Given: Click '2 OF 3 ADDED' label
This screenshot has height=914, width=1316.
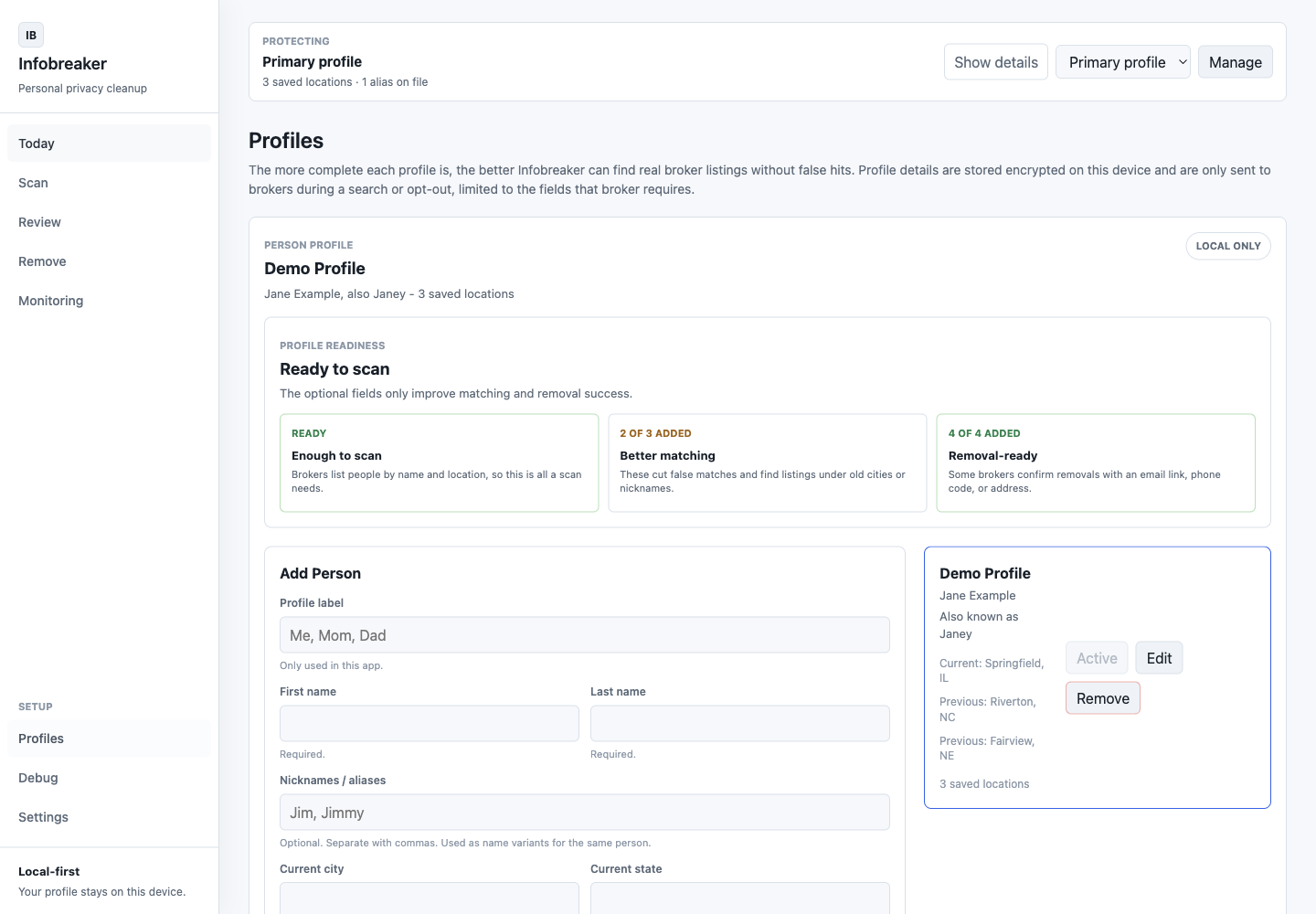Looking at the screenshot, I should pyautogui.click(x=655, y=433).
